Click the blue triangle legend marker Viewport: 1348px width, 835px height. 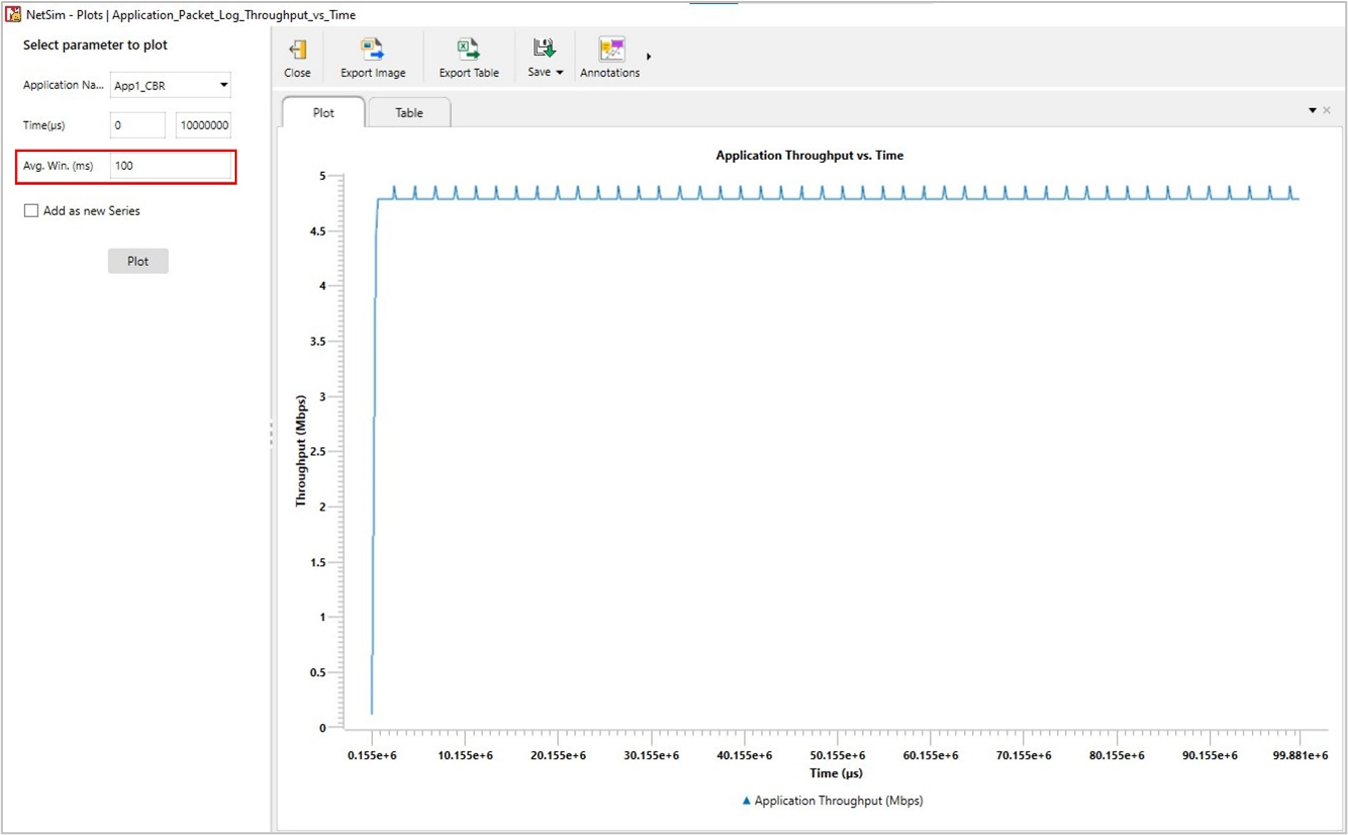746,801
